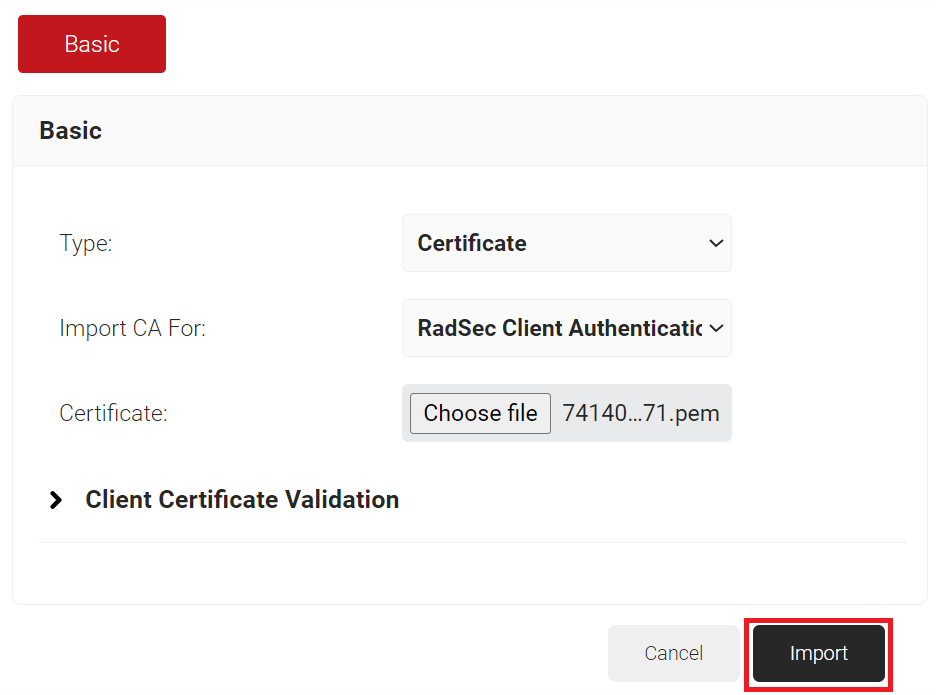The height and width of the screenshot is (695, 936).
Task: Click the selected .pem file name
Action: point(640,414)
